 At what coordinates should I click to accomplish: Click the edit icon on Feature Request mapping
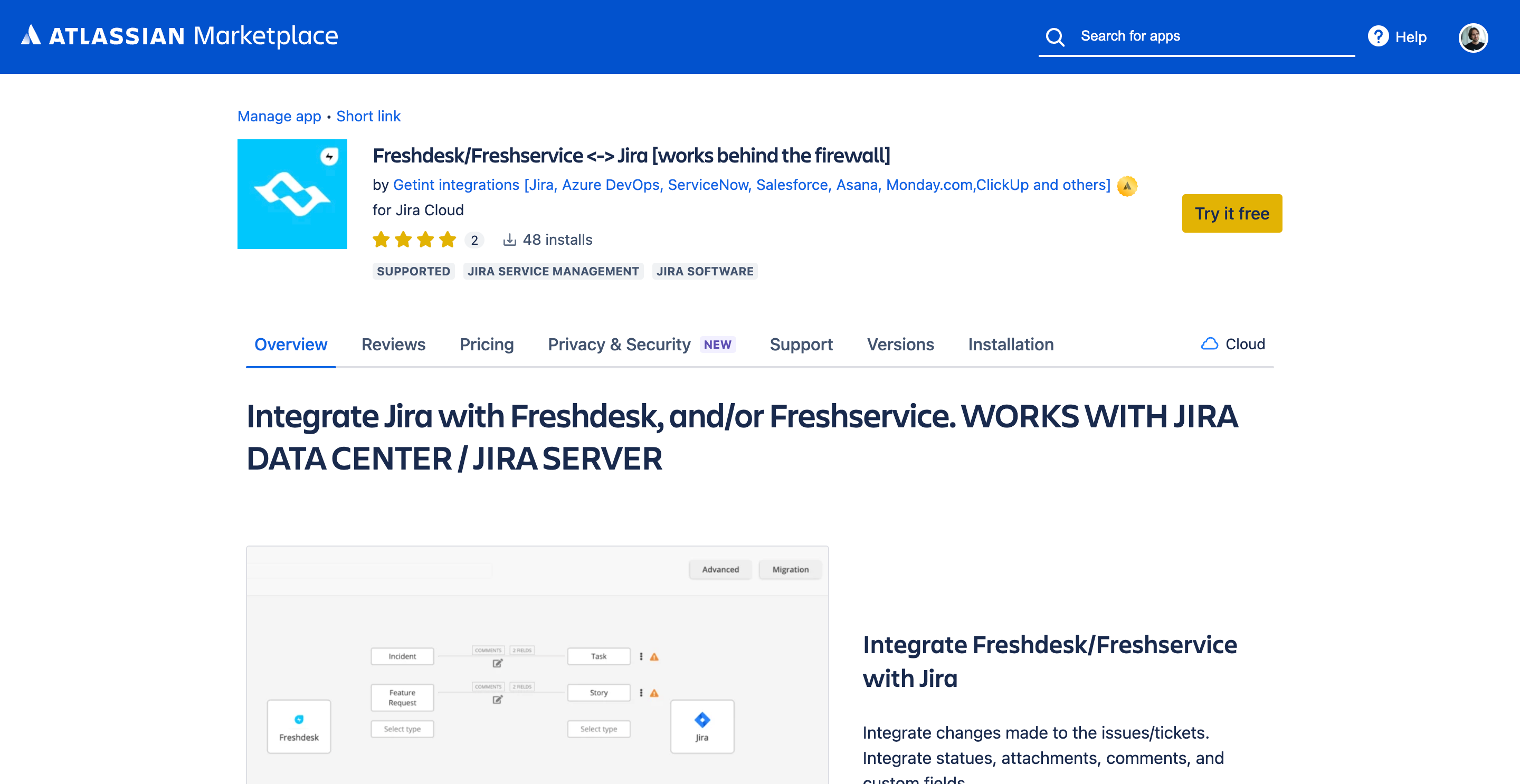click(497, 700)
